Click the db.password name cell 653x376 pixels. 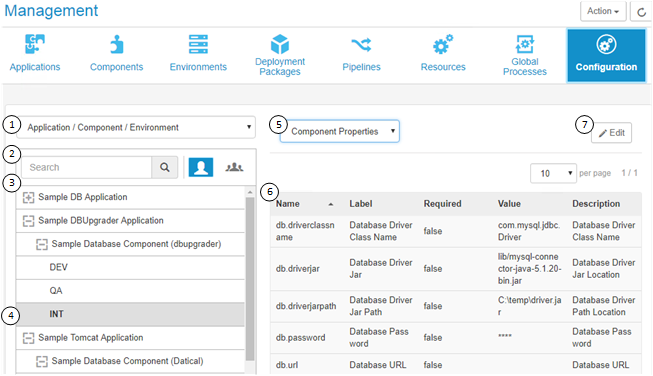300,338
